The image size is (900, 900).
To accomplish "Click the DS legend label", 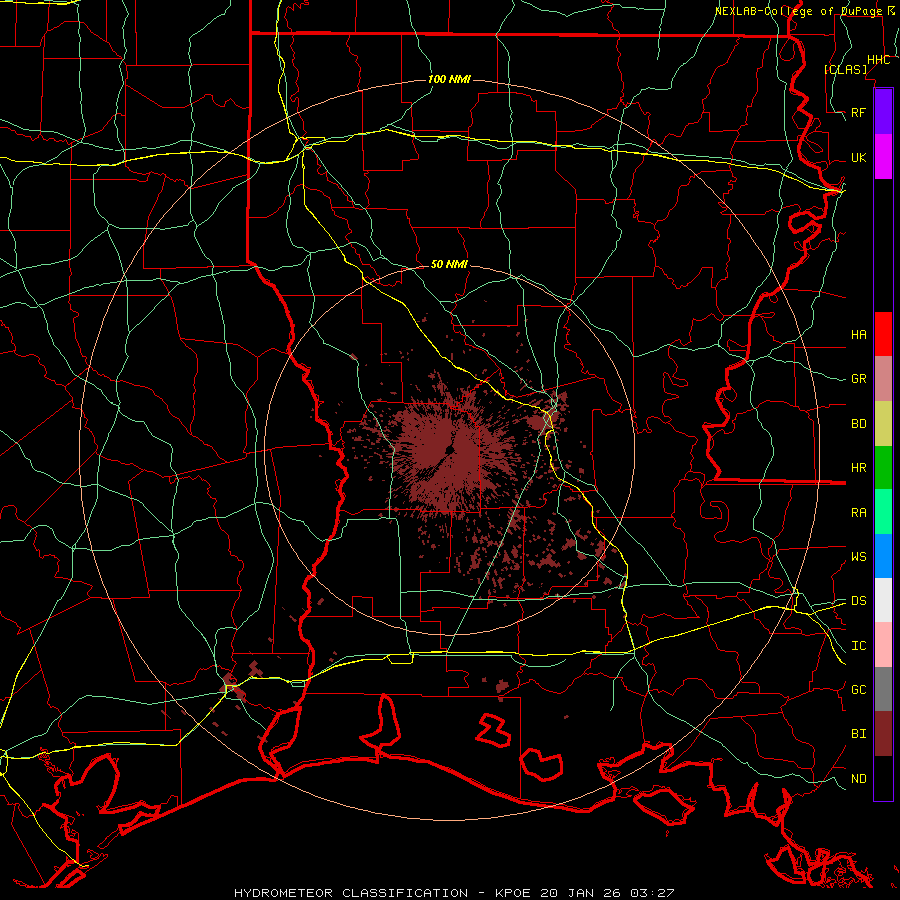I will click(858, 600).
